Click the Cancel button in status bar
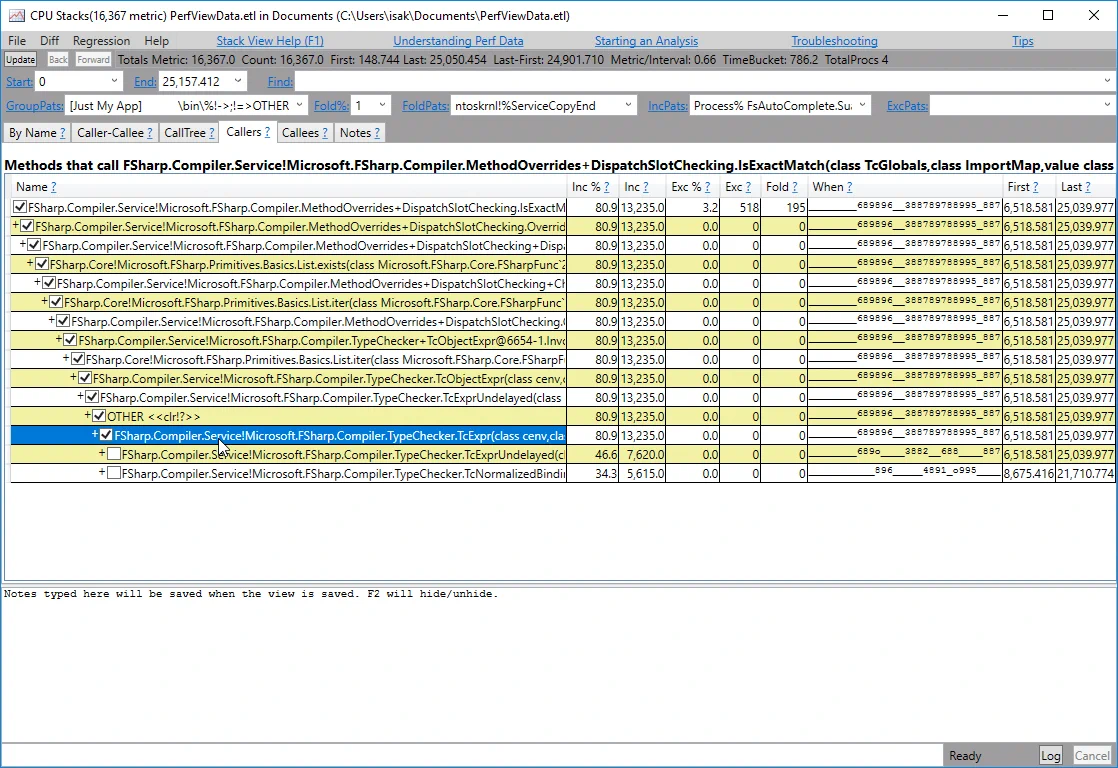The height and width of the screenshot is (768, 1118). [1092, 755]
